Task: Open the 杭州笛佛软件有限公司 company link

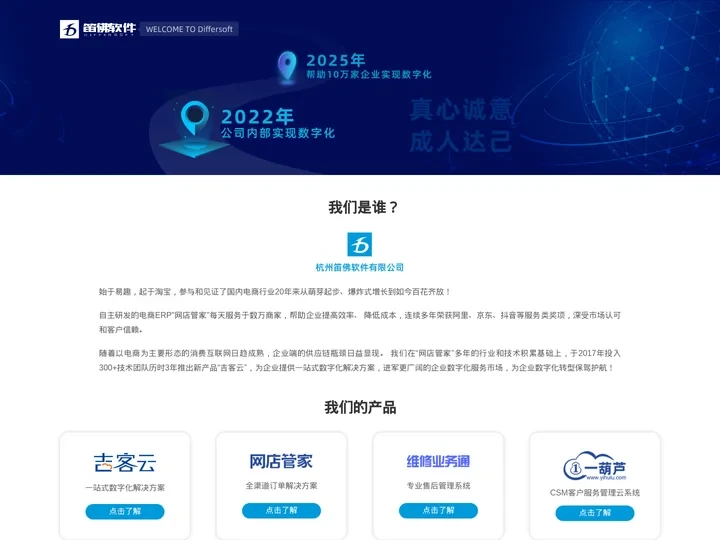Action: pos(360,267)
